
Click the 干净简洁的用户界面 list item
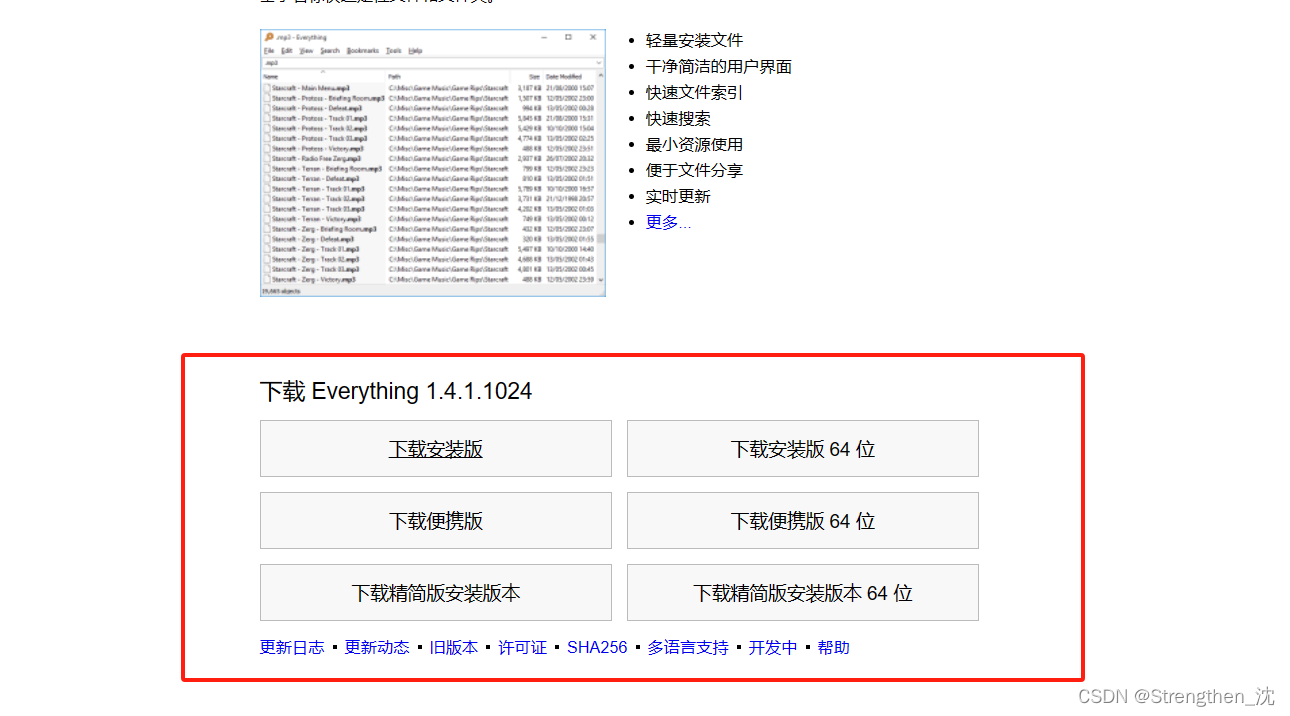719,66
